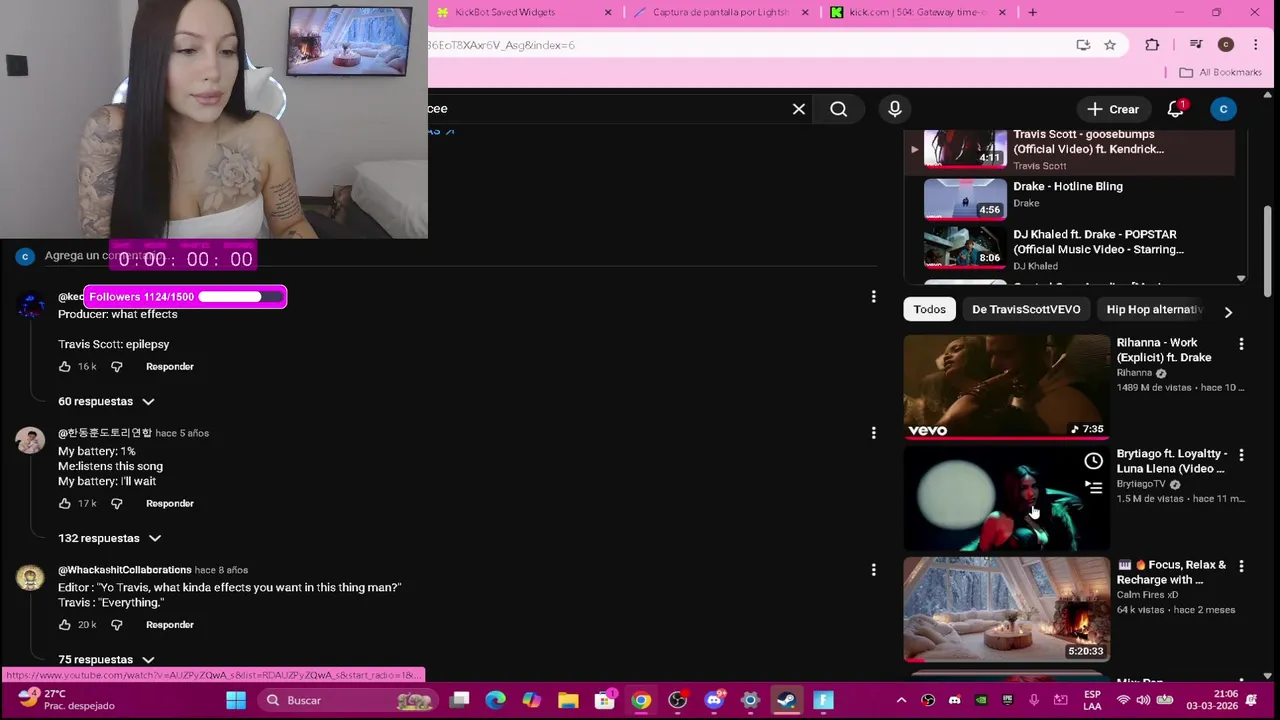This screenshot has height=720, width=1280.
Task: Open the YouTube account avatar menu
Action: pos(1223,109)
